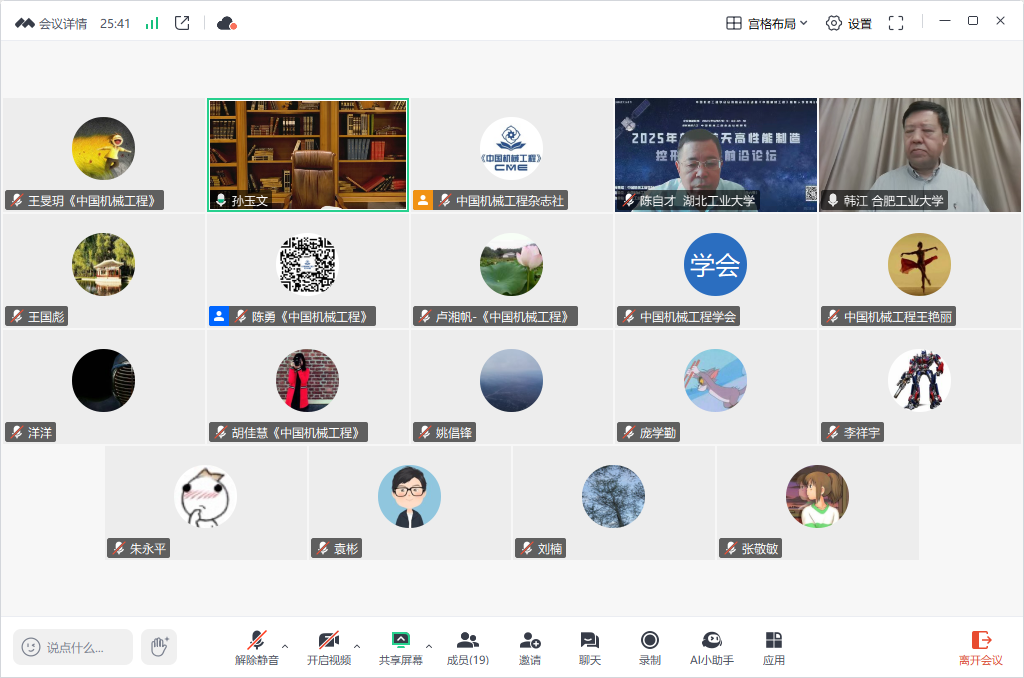This screenshot has width=1024, height=678.
Task: Turn on camera with 开启视频
Action: pos(328,648)
